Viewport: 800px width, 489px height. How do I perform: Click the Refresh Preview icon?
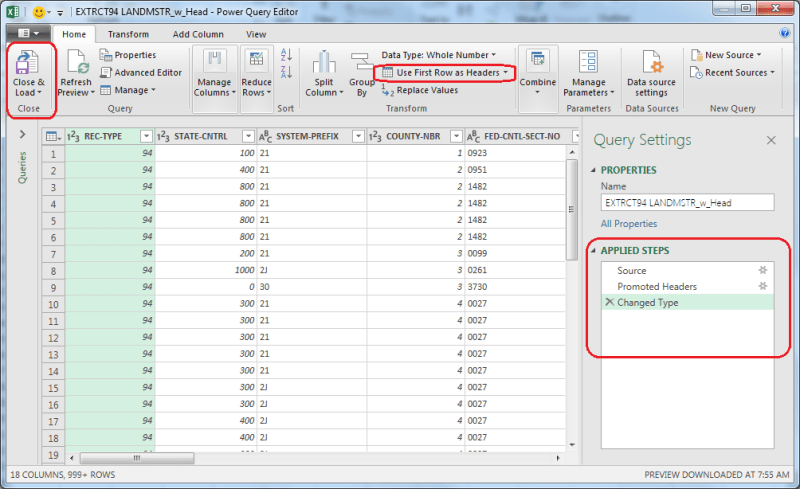77,62
